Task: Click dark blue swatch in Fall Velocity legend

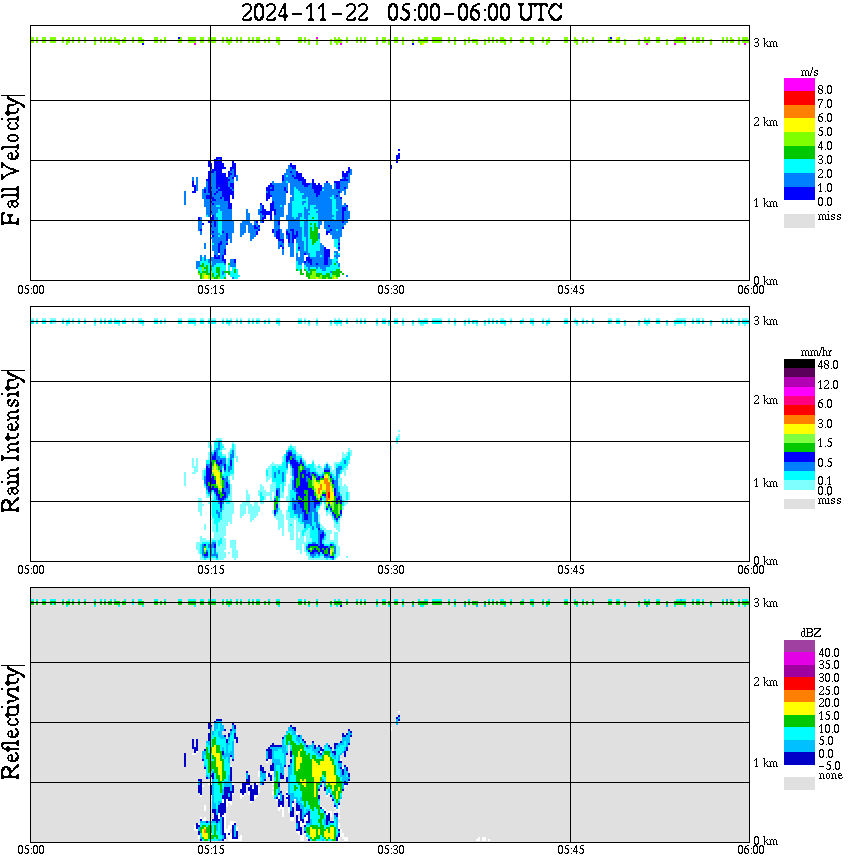Action: (x=799, y=193)
